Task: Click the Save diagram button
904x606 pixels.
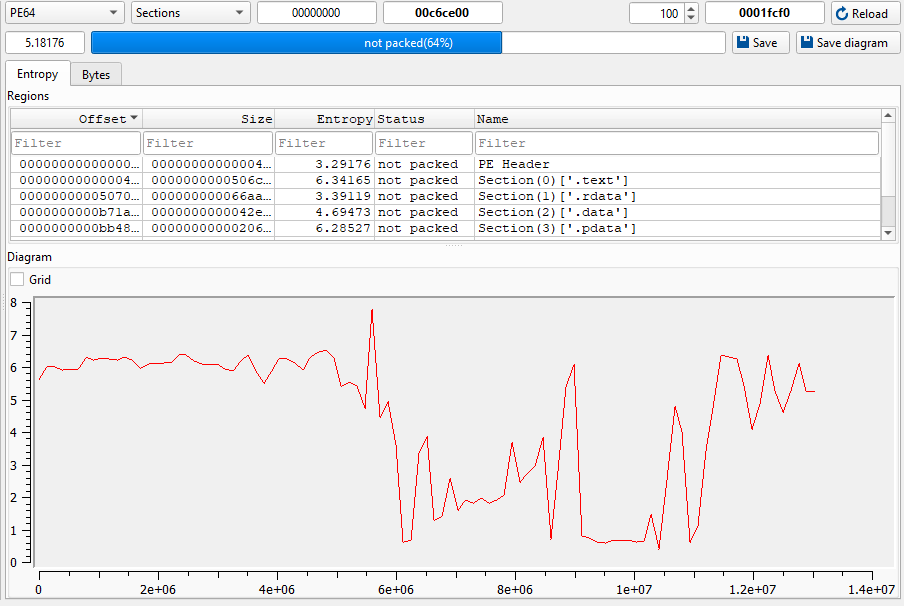Action: [x=848, y=43]
